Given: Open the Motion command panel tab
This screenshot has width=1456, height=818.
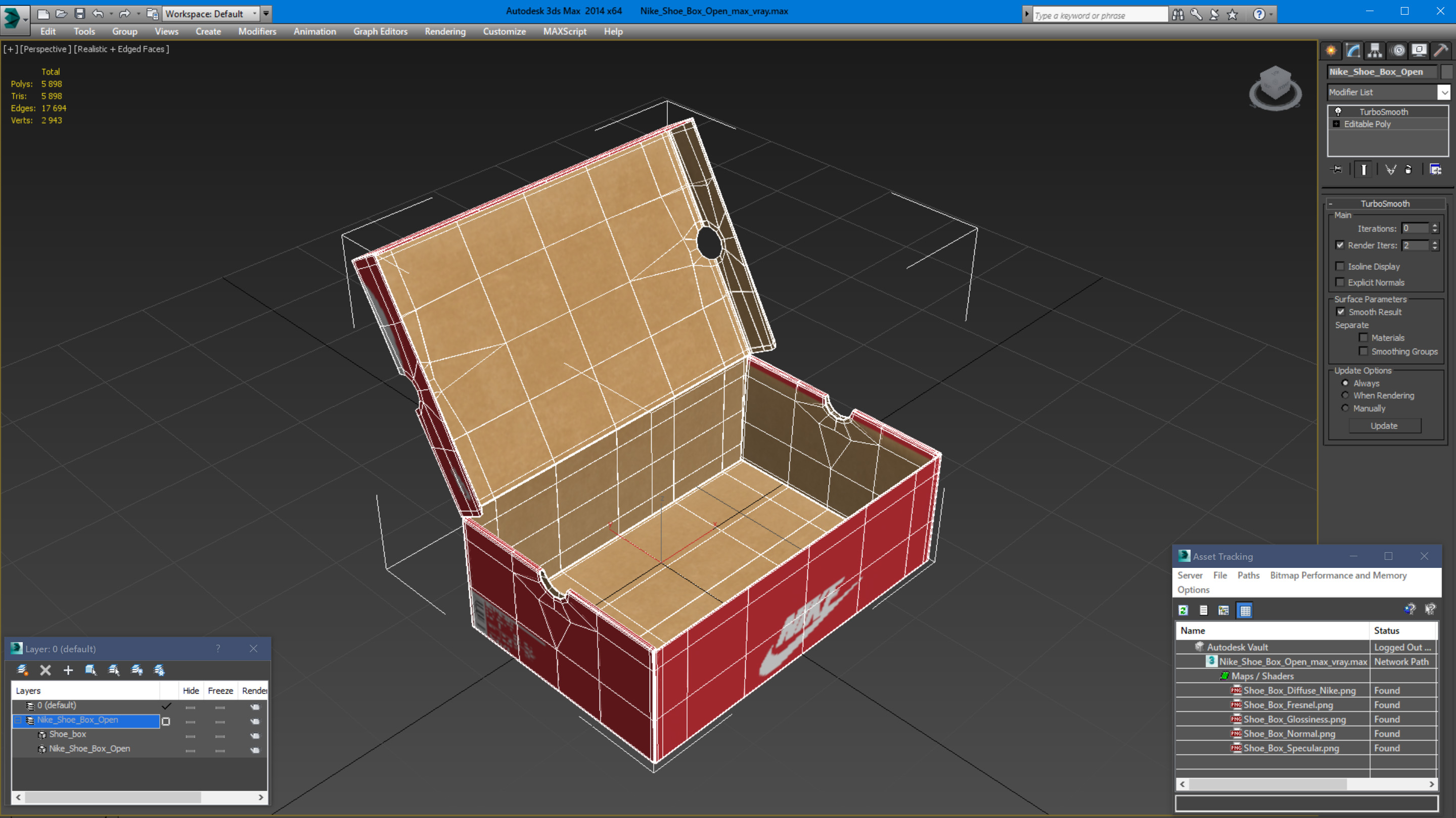Looking at the screenshot, I should (x=1398, y=51).
